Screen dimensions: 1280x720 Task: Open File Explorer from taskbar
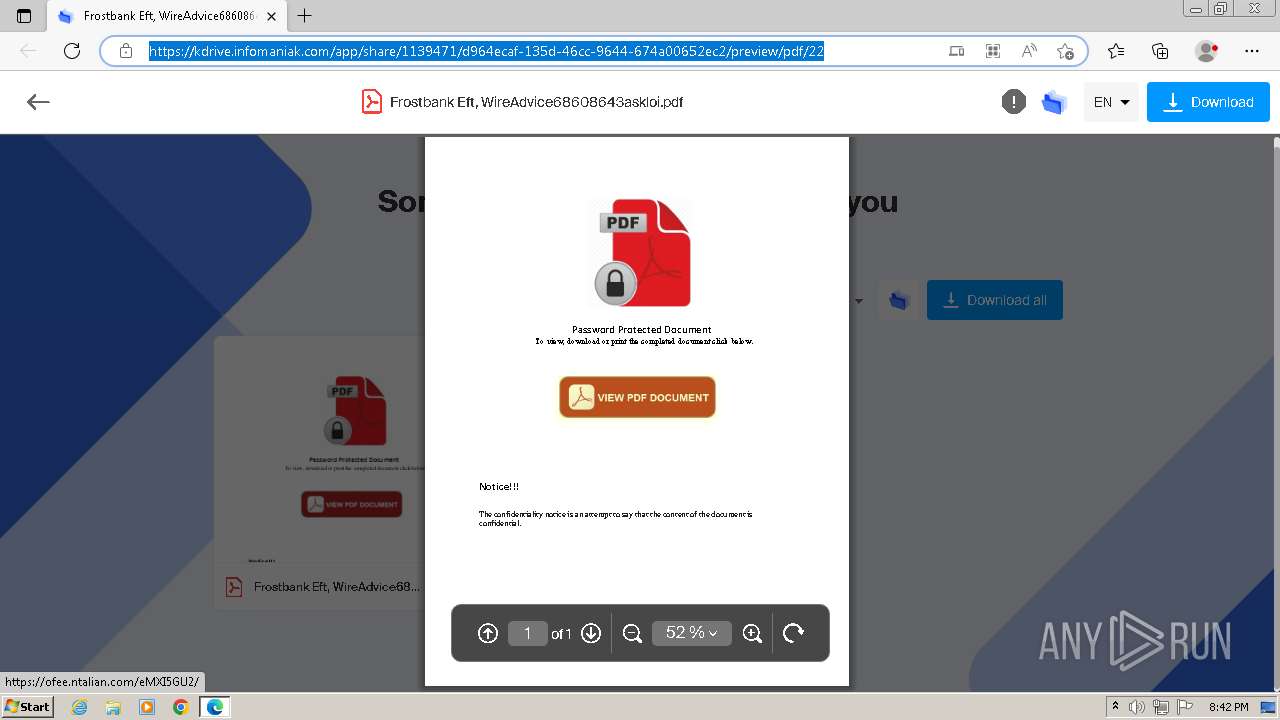pyautogui.click(x=113, y=707)
